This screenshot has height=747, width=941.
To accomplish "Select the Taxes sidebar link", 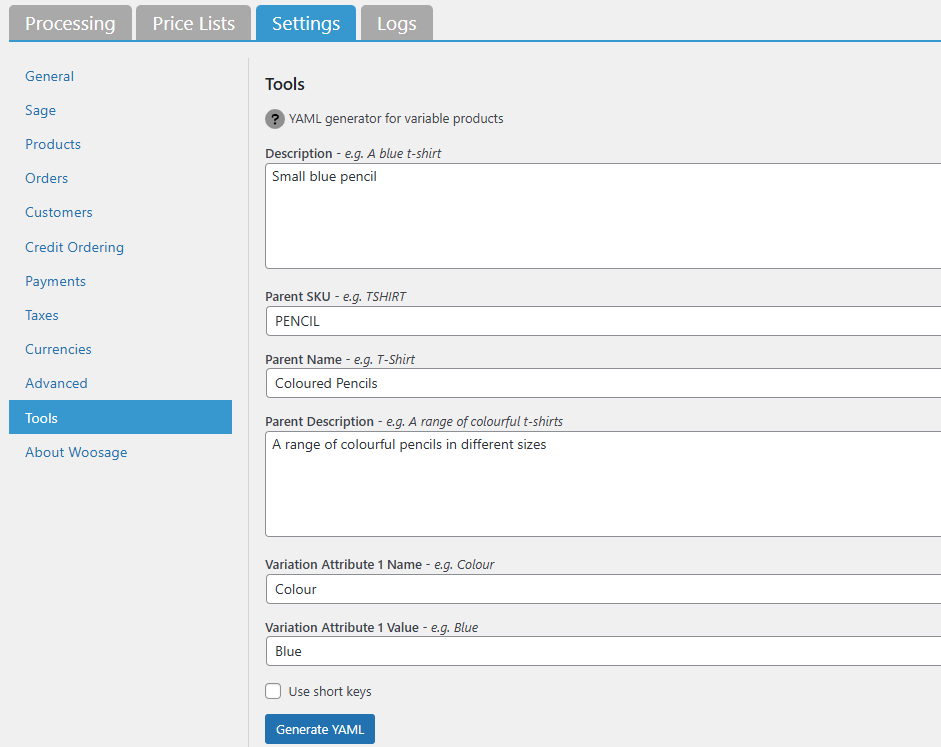I will 42,315.
